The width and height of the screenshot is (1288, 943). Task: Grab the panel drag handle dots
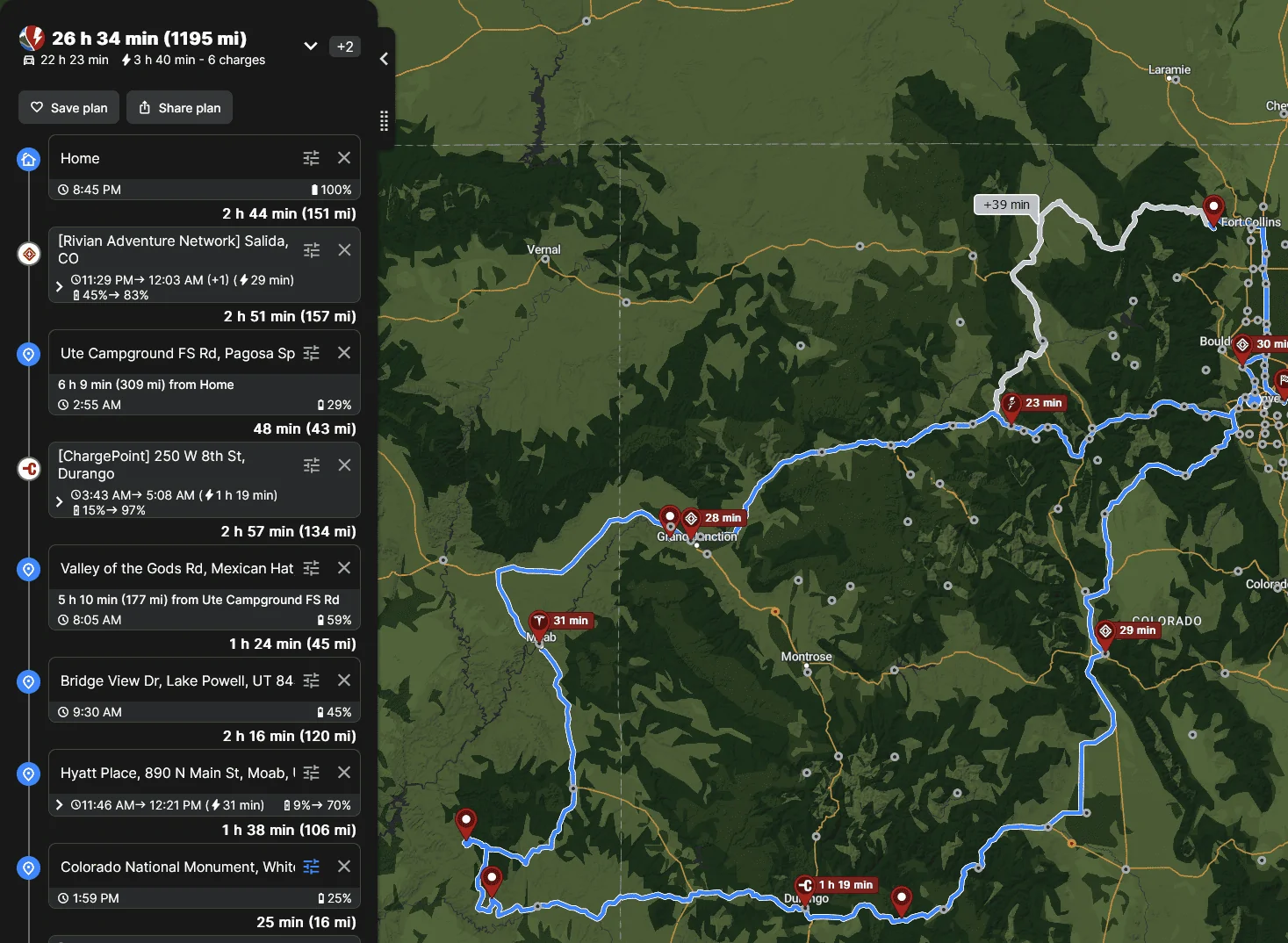click(384, 121)
